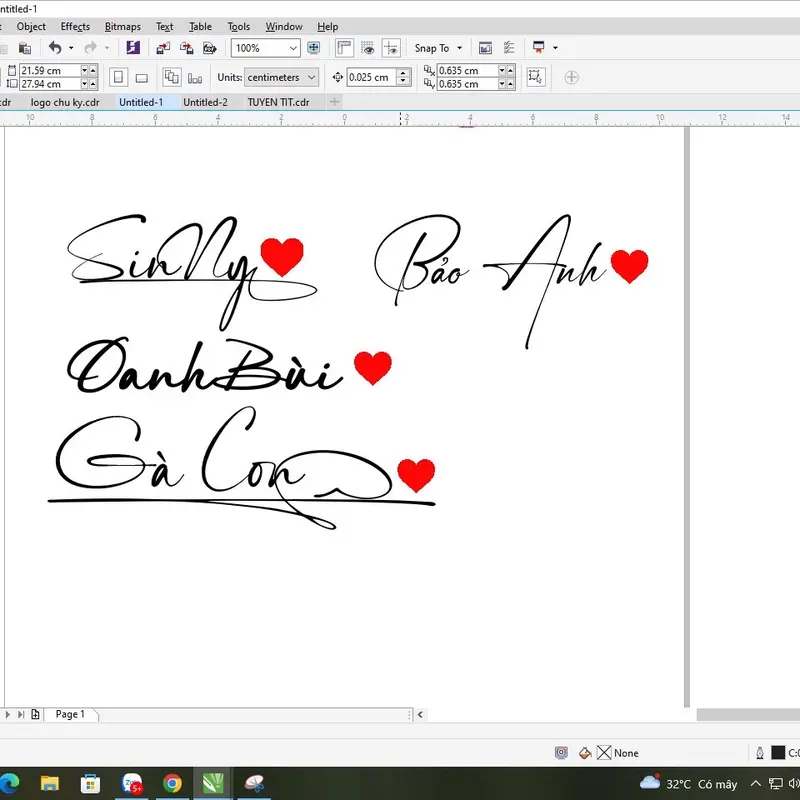Increase duplicate X distance stepper
The height and width of the screenshot is (800, 800).
pyautogui.click(x=510, y=70)
